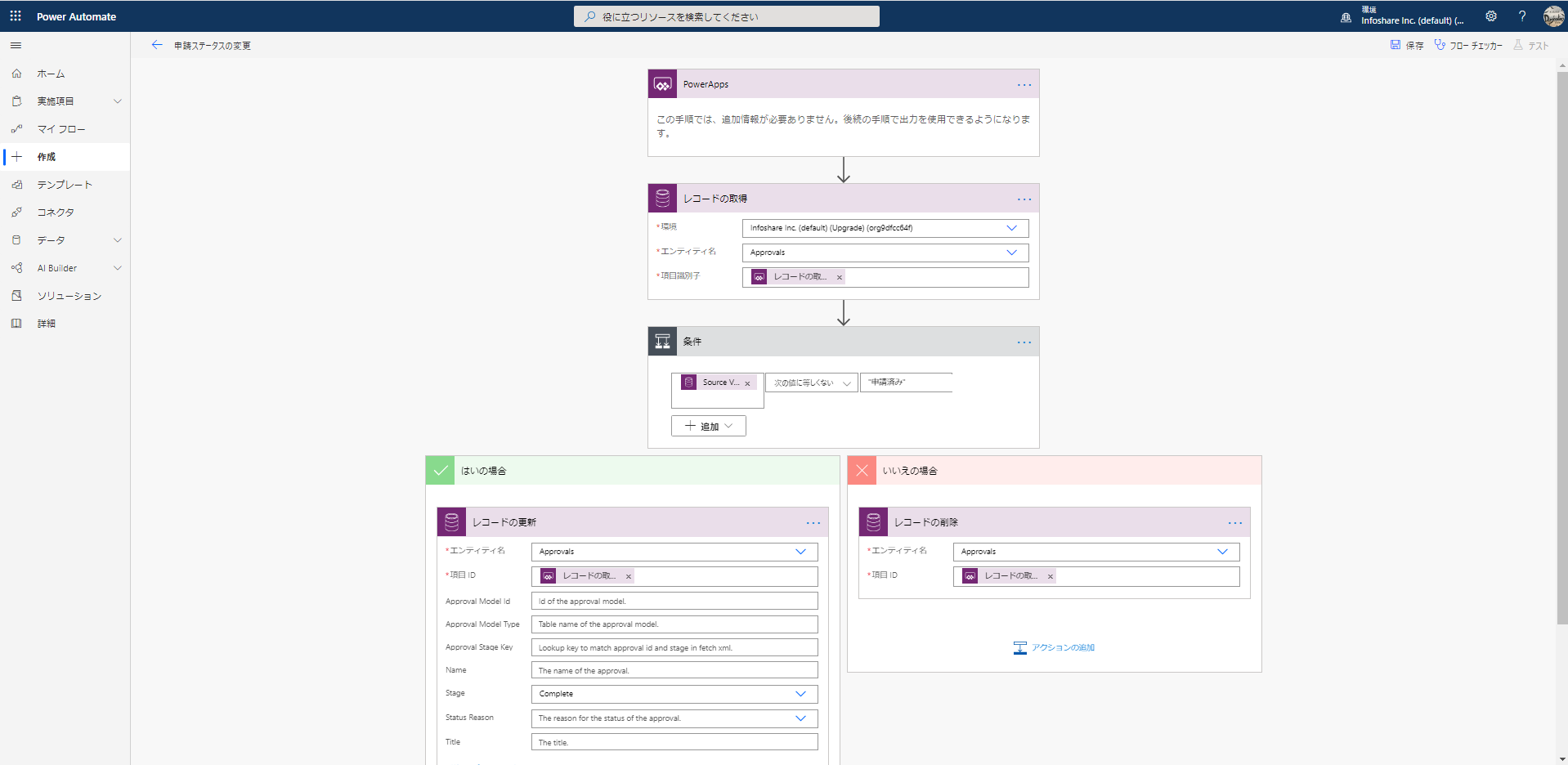Click the テスト button
1568x765 pixels.
(1531, 46)
